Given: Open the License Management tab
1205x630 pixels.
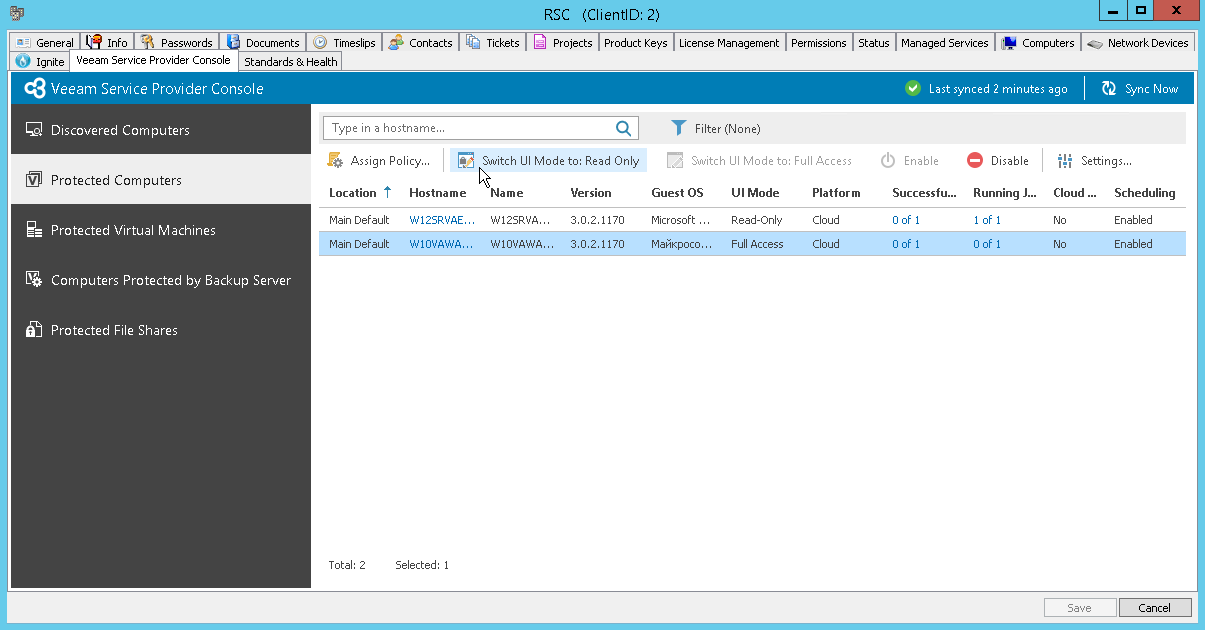Looking at the screenshot, I should (729, 43).
